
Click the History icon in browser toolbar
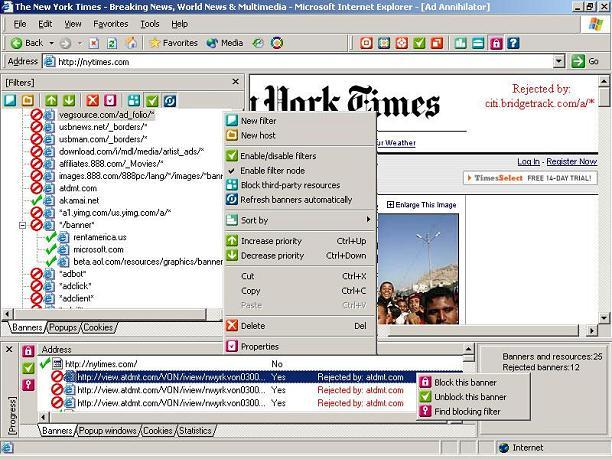coord(258,43)
